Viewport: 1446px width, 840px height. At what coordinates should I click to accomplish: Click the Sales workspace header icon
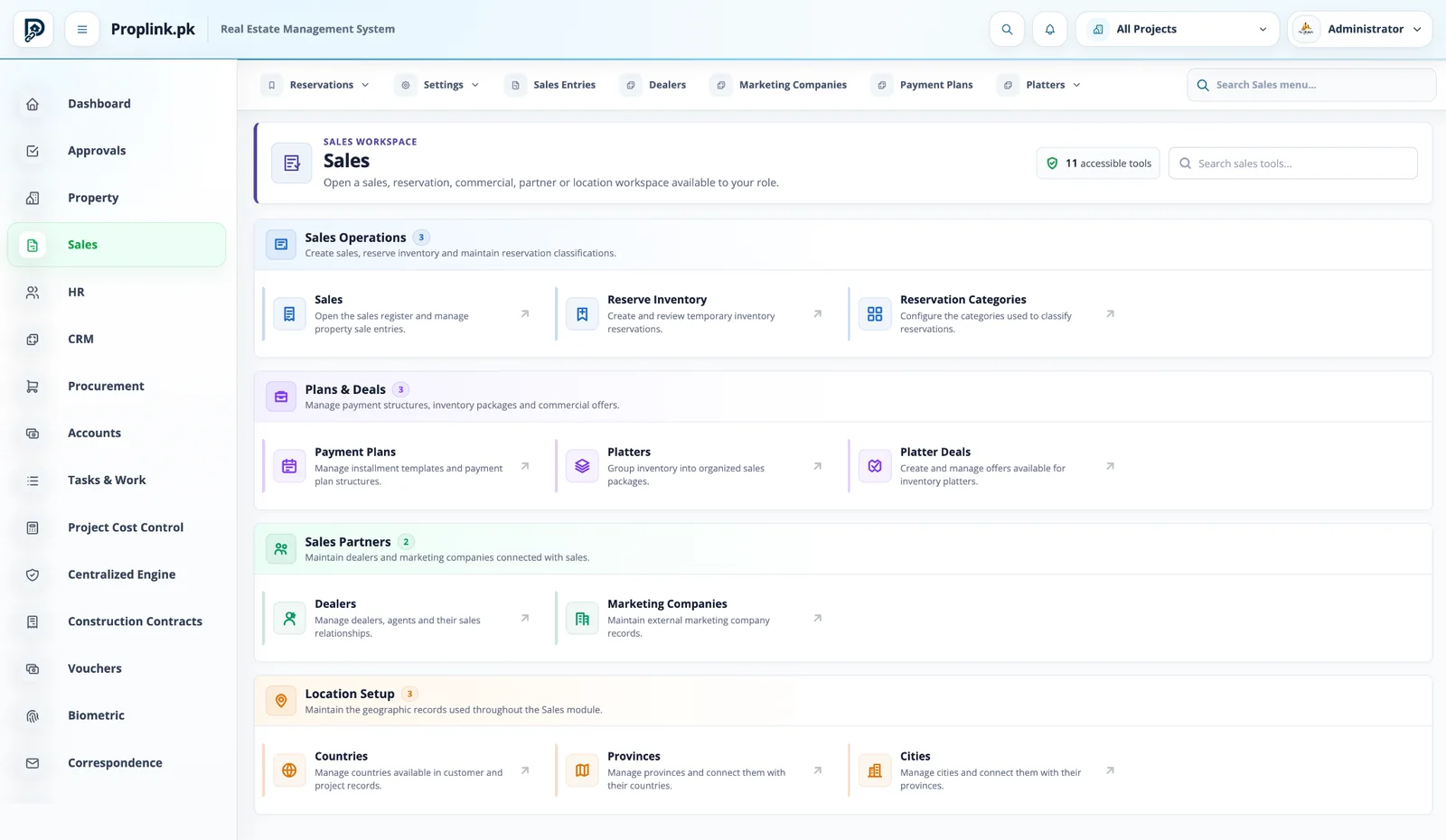click(292, 163)
